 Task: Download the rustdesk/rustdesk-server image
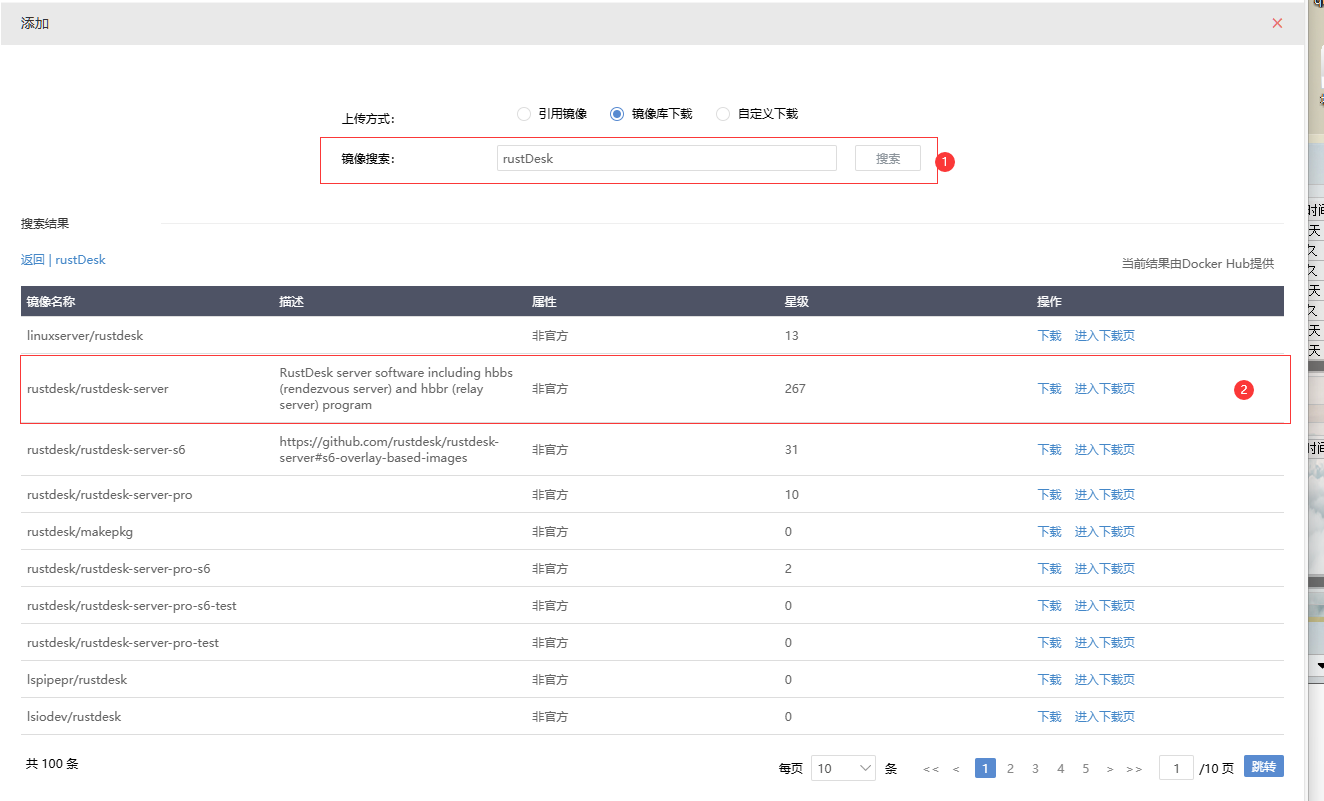coord(1049,389)
